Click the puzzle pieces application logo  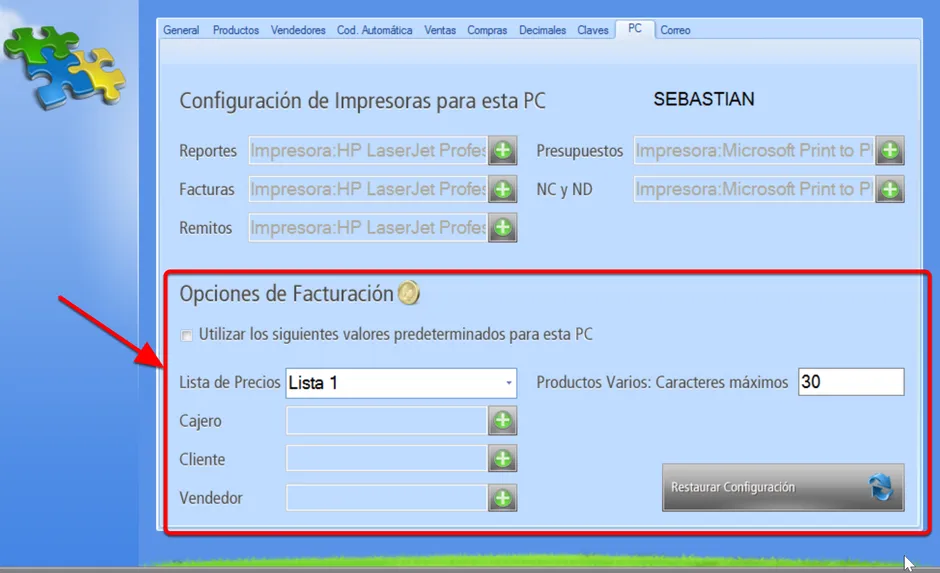pos(66,66)
